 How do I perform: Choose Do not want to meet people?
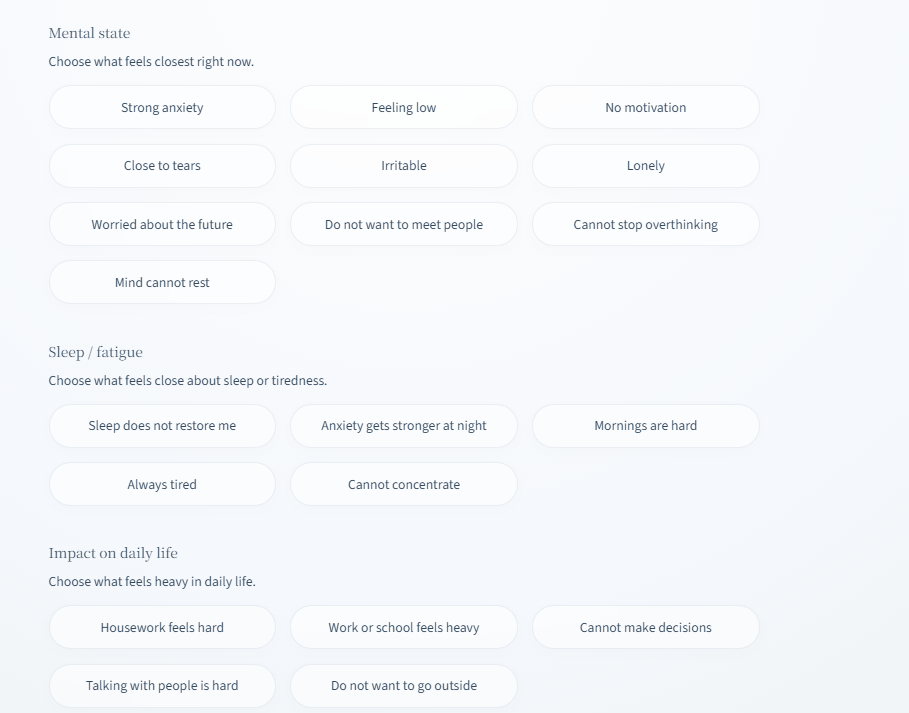404,224
